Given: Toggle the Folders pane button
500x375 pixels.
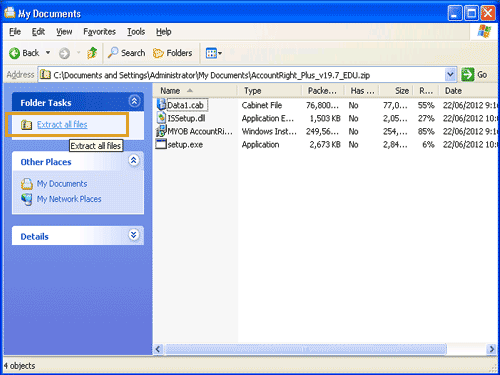Looking at the screenshot, I should 172,53.
